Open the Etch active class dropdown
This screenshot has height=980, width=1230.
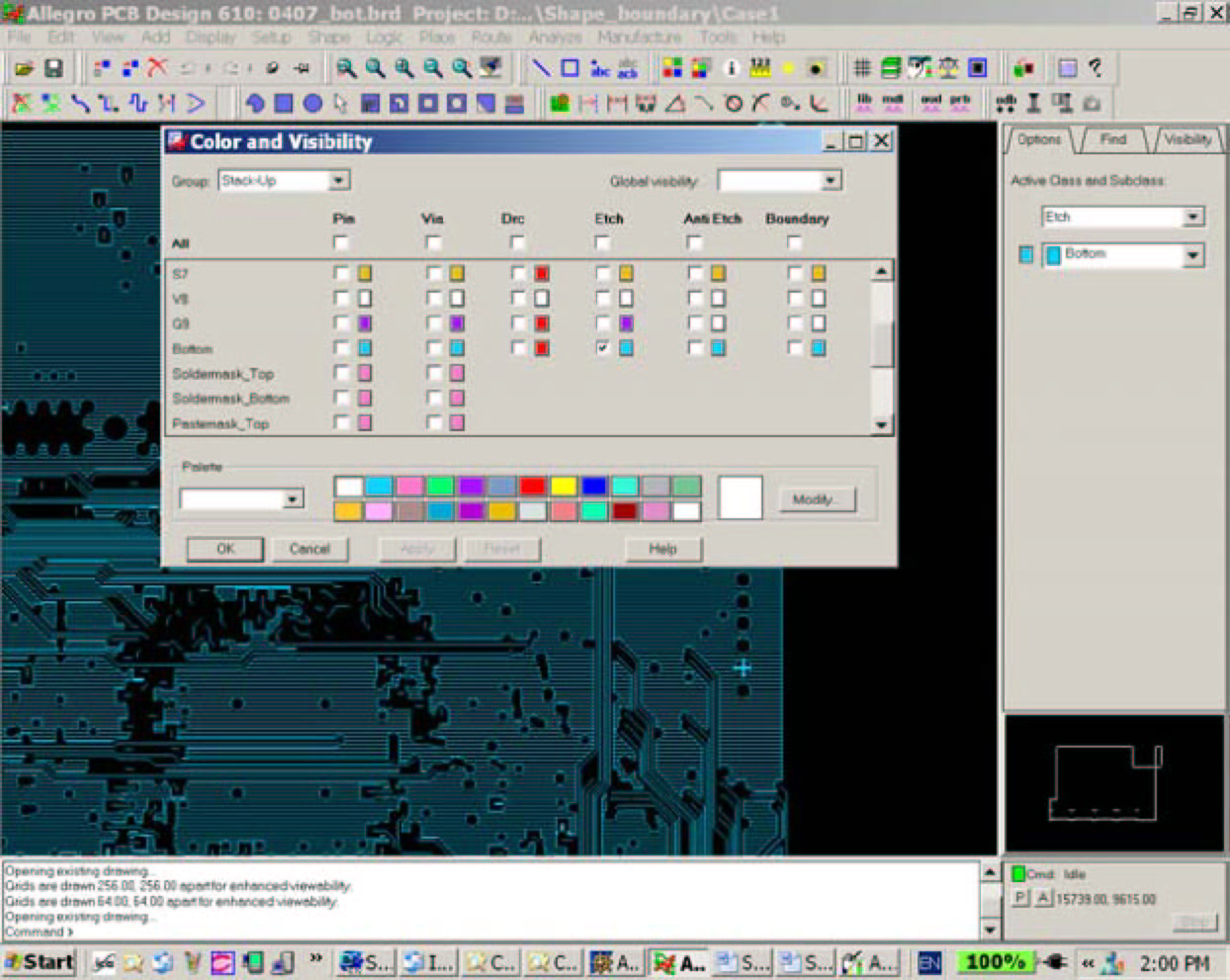click(1193, 217)
